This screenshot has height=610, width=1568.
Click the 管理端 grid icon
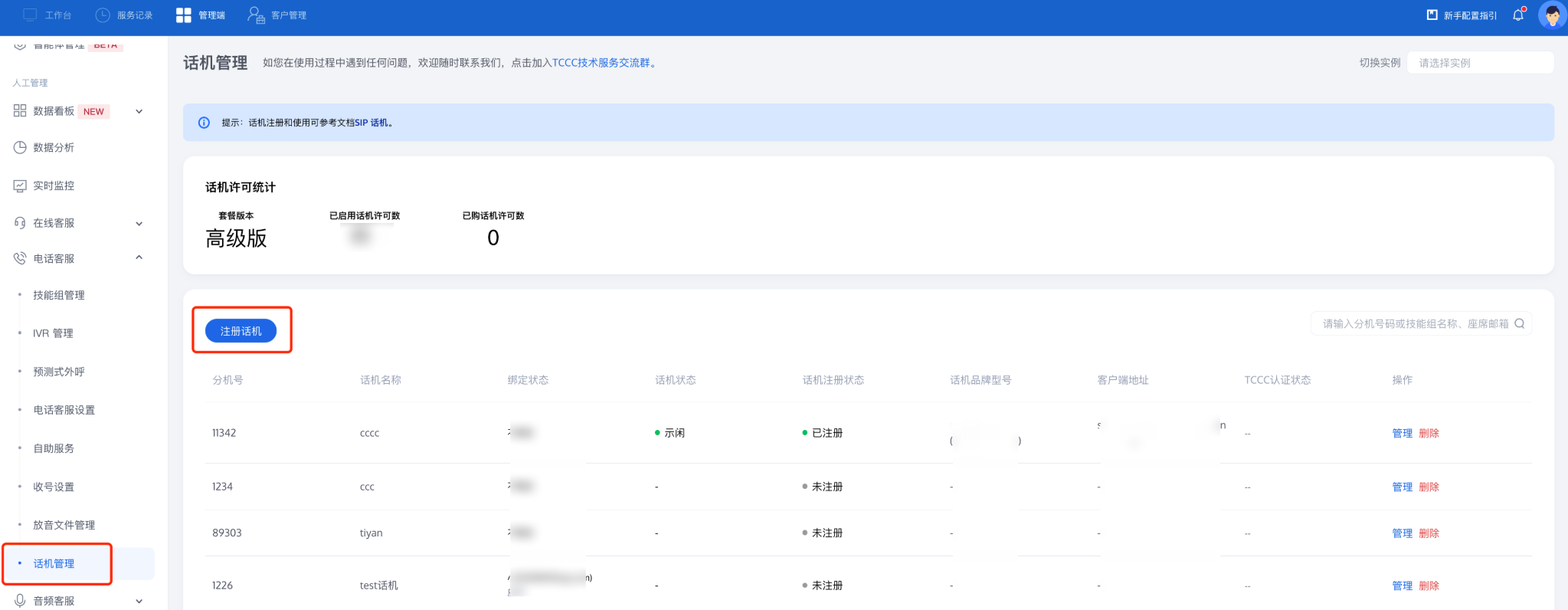pyautogui.click(x=184, y=15)
